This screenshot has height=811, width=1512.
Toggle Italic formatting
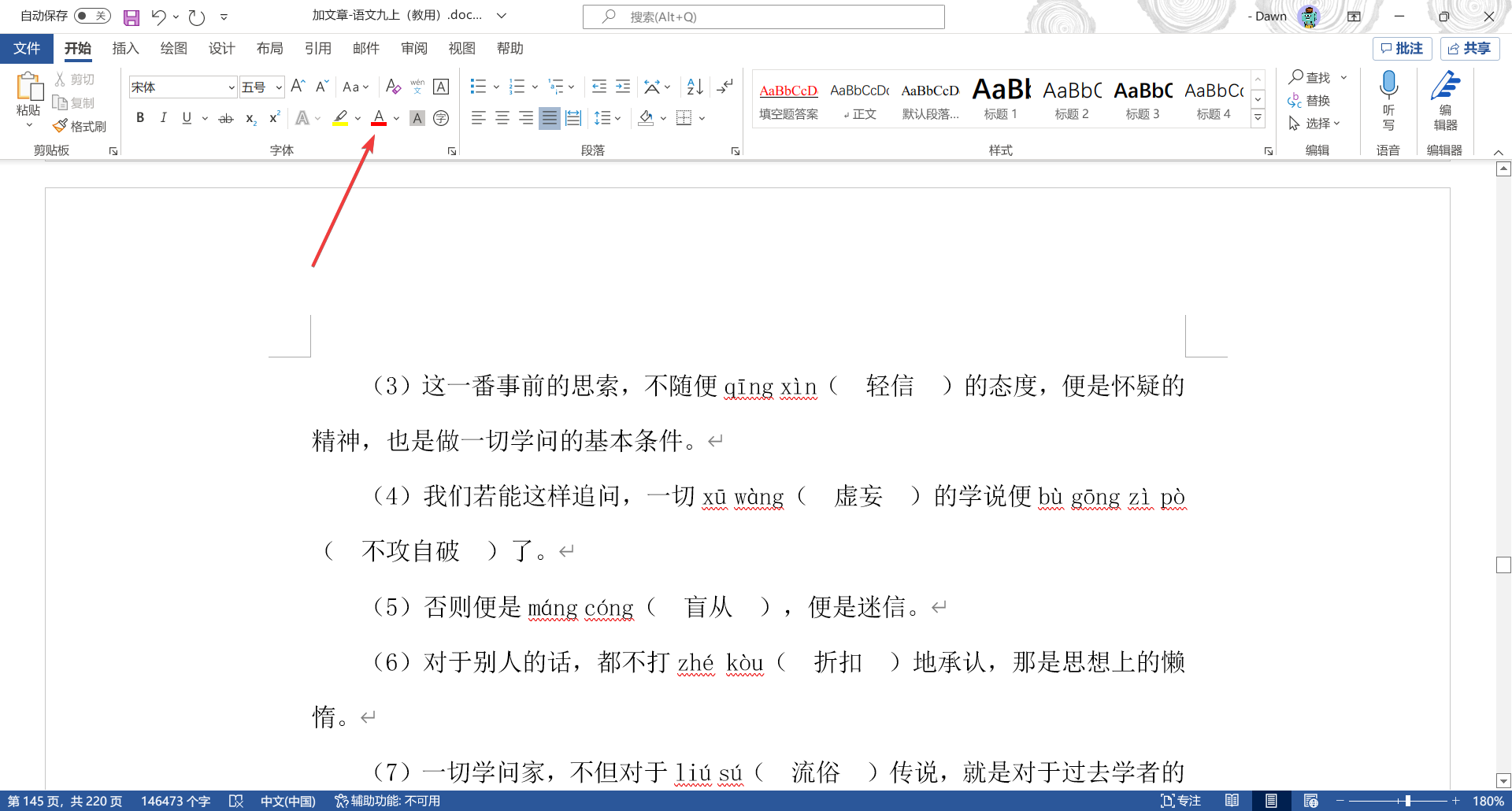163,118
